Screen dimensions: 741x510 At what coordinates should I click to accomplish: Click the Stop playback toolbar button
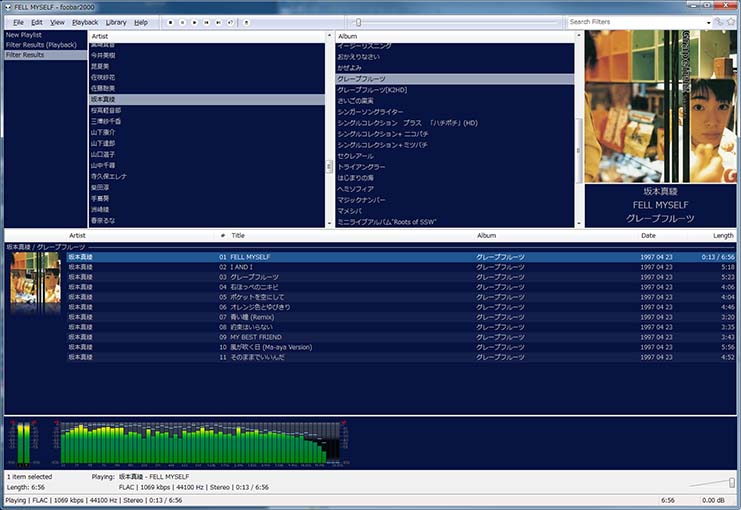pyautogui.click(x=171, y=22)
